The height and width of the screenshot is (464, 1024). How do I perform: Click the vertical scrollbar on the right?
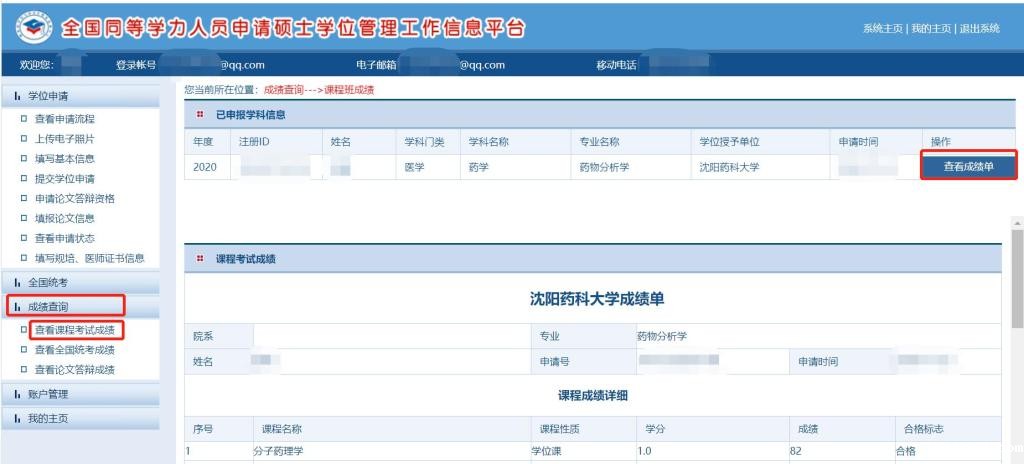point(1017,280)
